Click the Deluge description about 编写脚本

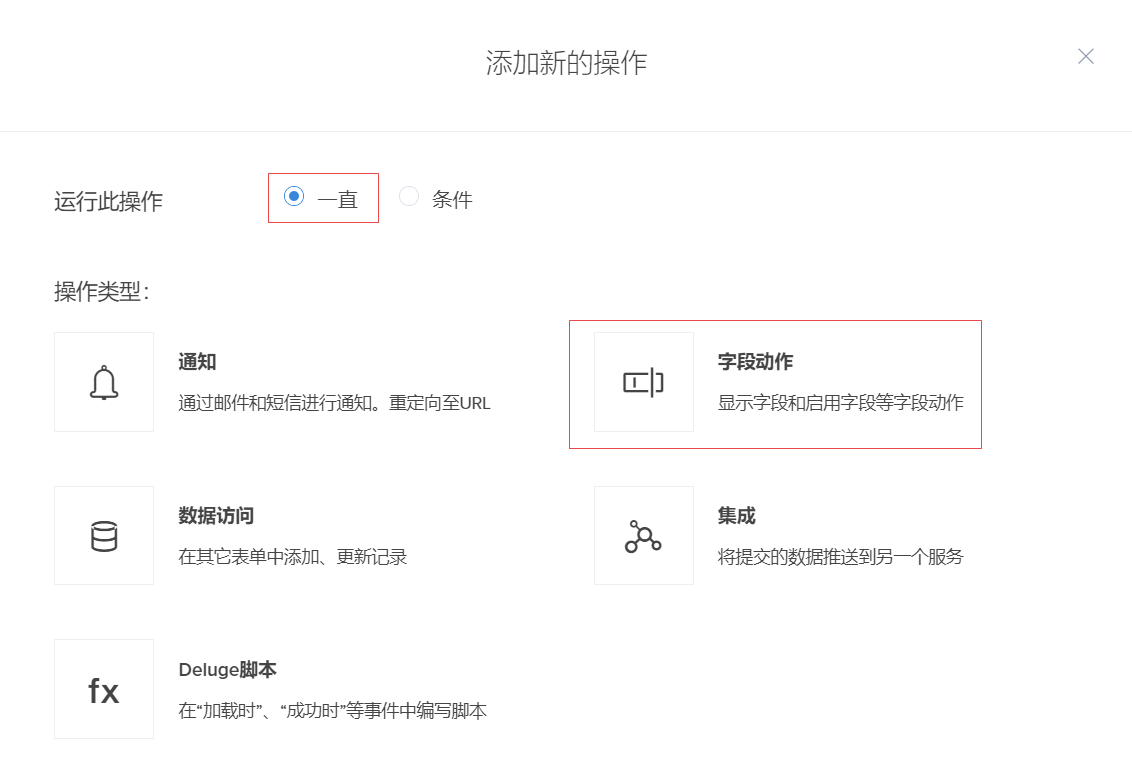(332, 711)
